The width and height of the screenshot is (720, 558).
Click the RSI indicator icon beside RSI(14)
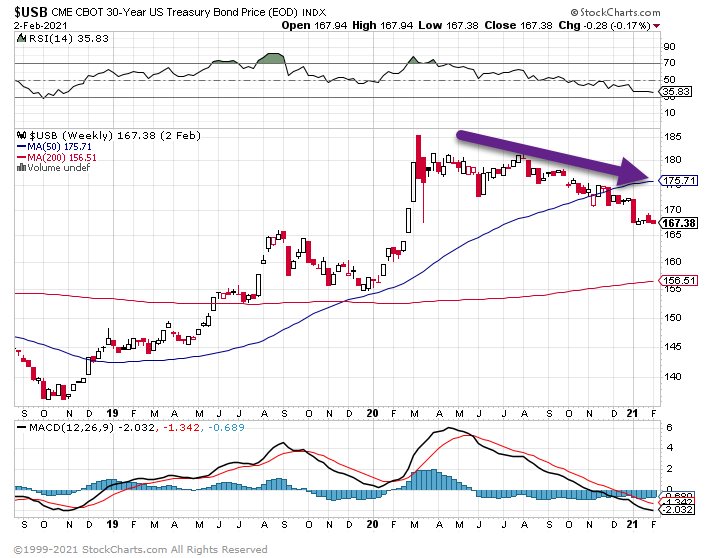pos(21,38)
